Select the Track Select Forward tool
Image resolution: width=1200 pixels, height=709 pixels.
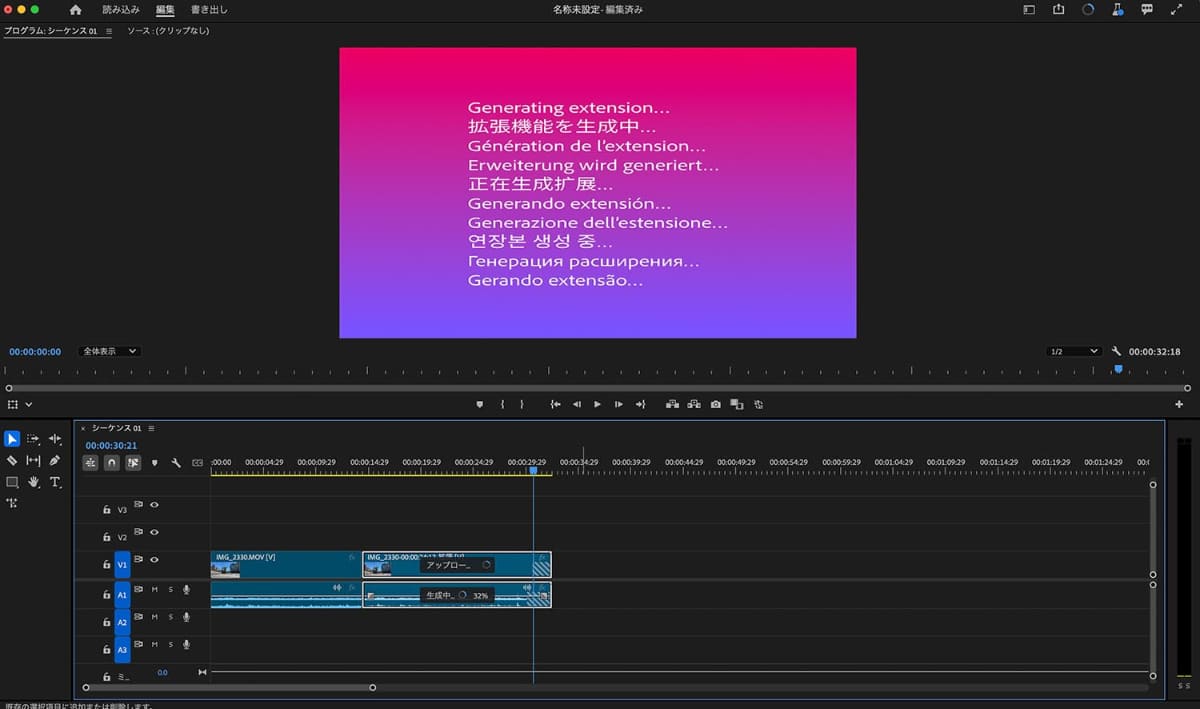33,440
